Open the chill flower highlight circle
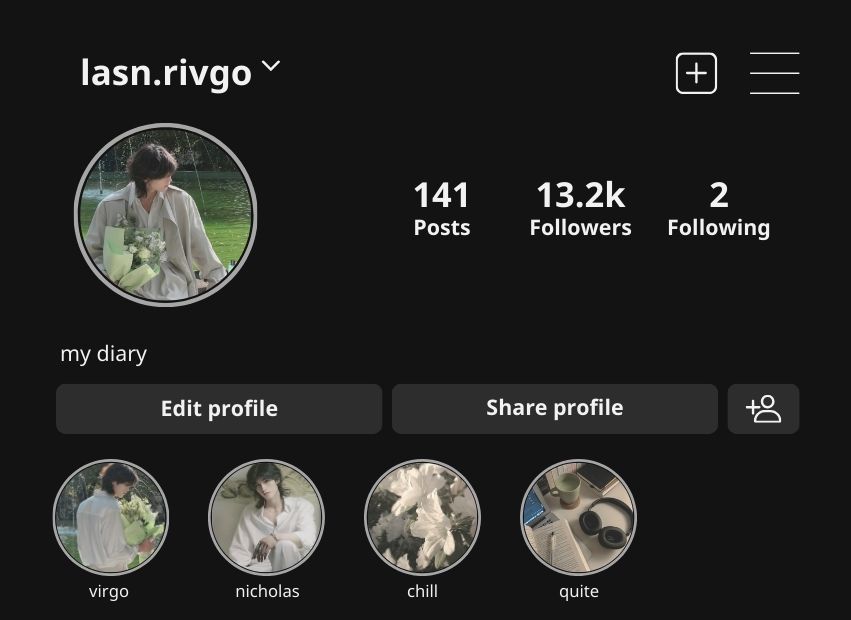851x620 pixels. point(422,517)
